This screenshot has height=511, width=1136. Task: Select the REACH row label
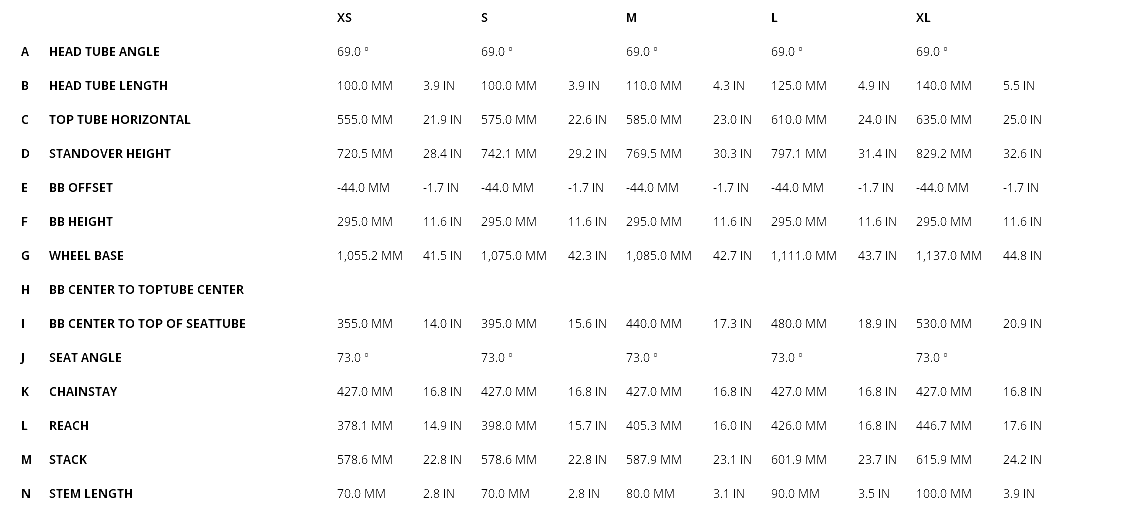tap(69, 426)
